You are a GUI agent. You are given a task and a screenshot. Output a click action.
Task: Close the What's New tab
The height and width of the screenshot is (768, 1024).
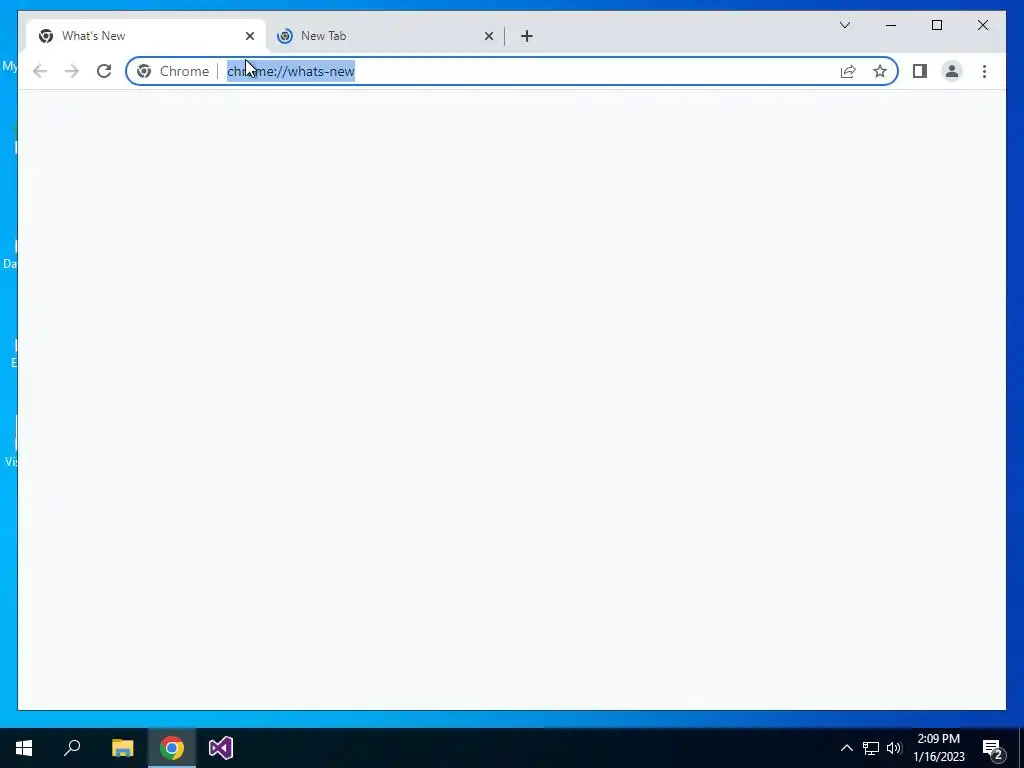249,36
